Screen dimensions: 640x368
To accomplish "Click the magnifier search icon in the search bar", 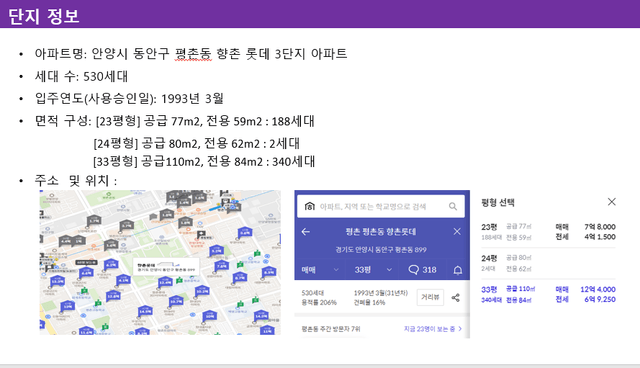I will click(453, 206).
